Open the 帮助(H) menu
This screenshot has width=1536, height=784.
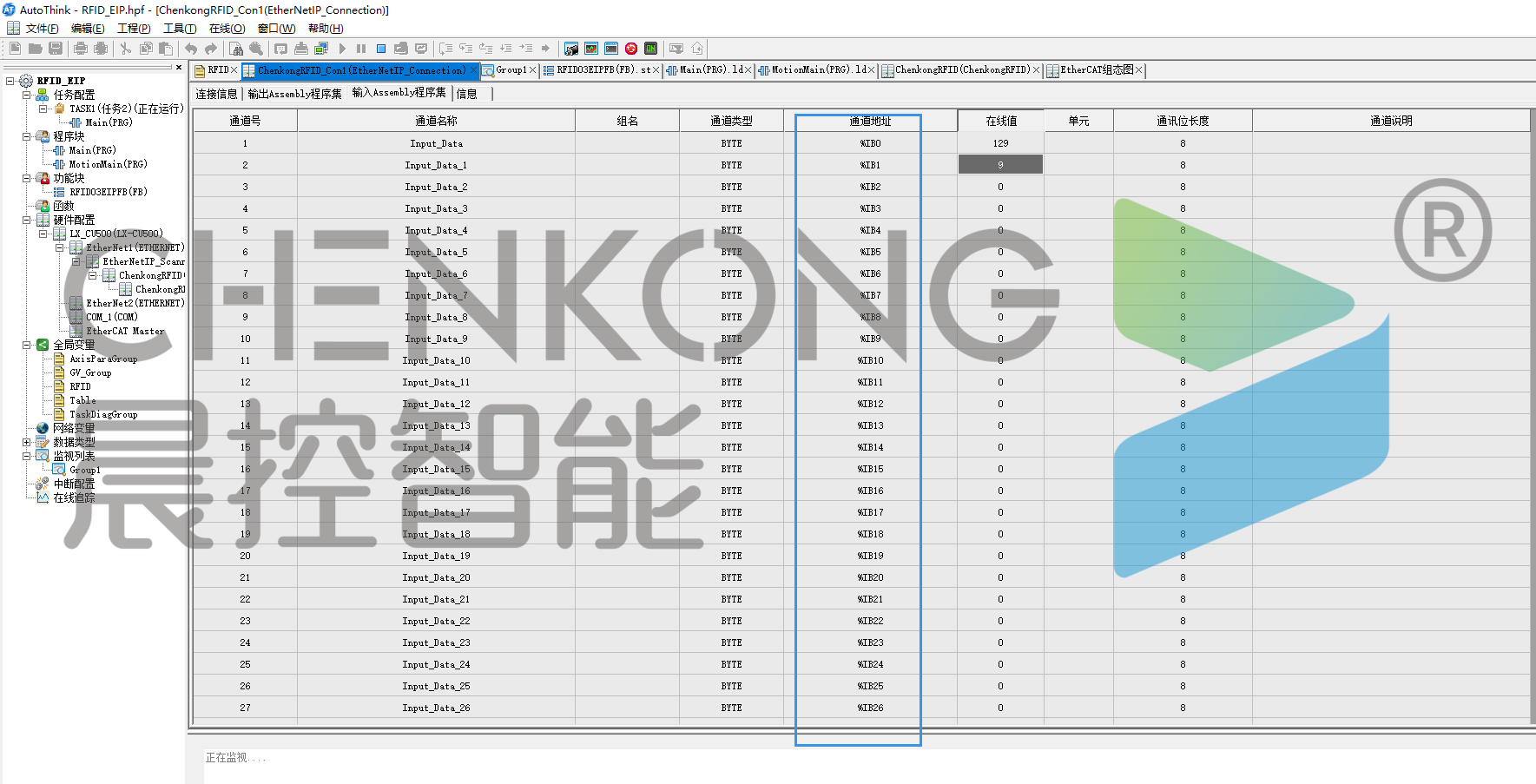click(326, 29)
